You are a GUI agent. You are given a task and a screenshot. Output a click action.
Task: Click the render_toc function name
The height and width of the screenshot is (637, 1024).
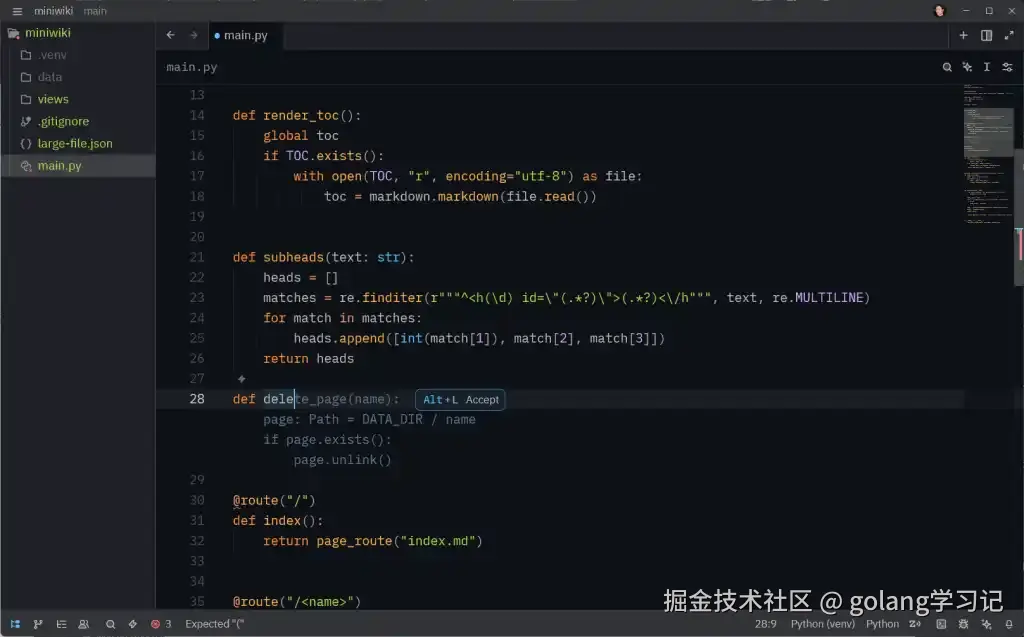coord(301,116)
